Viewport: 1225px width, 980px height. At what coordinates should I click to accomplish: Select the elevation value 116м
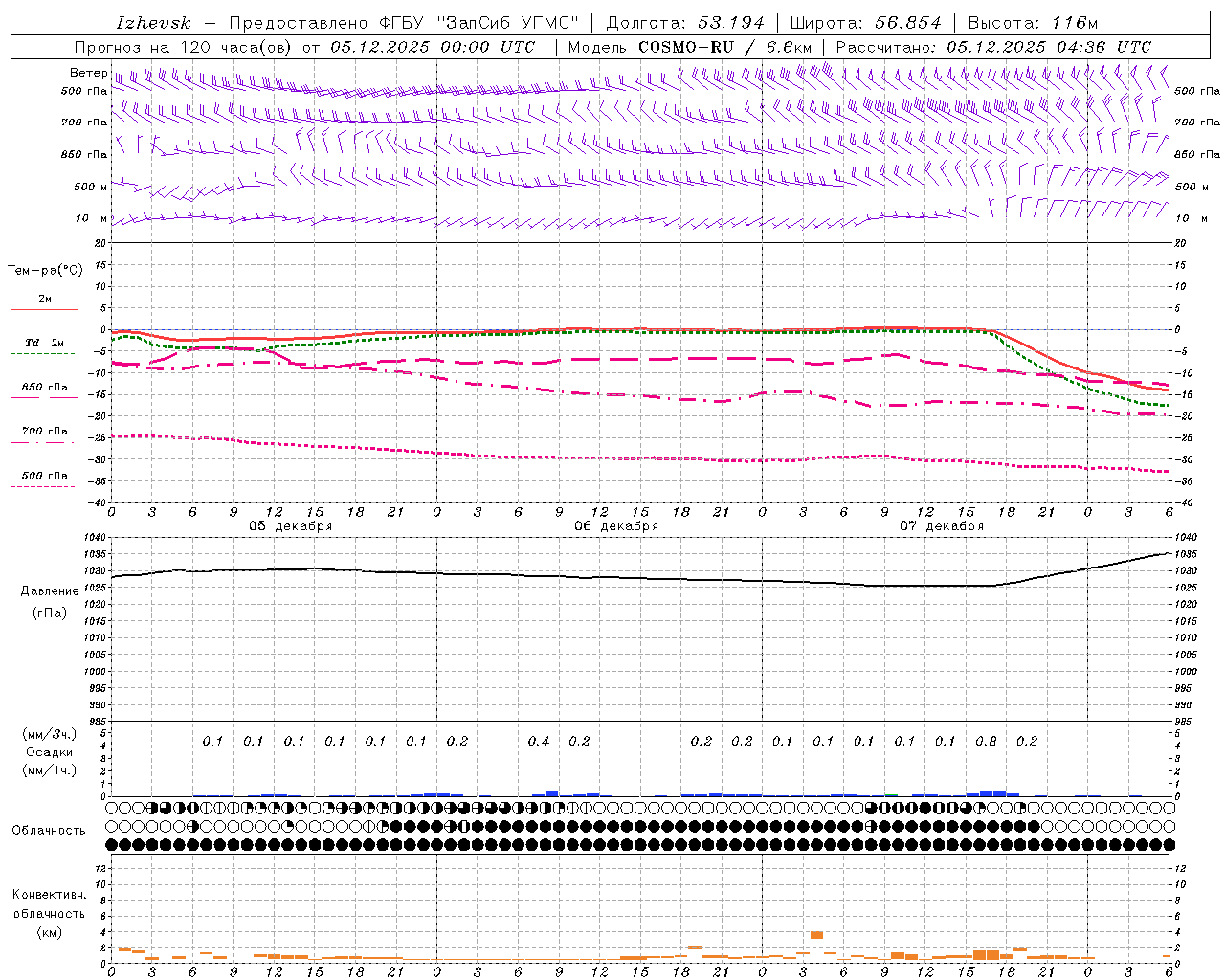[1074, 23]
